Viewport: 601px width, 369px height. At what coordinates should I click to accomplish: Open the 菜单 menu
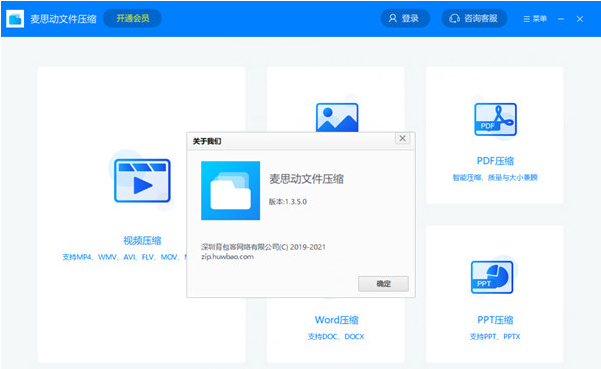pyautogui.click(x=535, y=19)
